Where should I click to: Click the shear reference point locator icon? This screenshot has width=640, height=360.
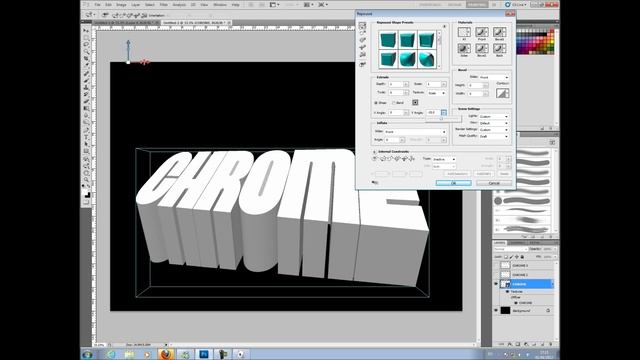tap(415, 102)
